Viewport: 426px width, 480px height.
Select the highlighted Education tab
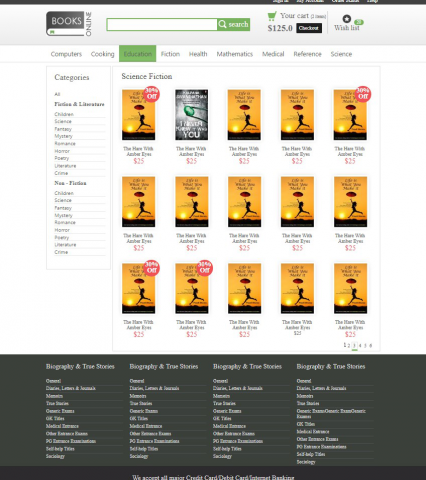(138, 54)
